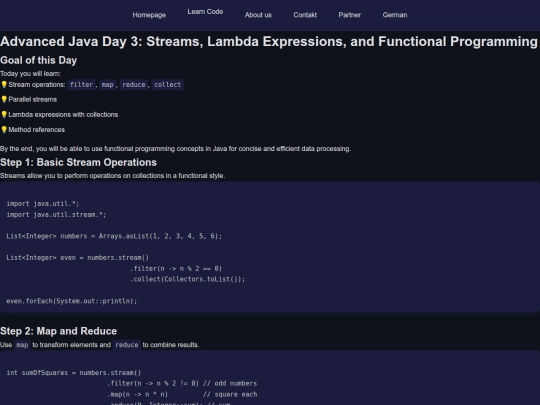Click the 'By the end, you will be able' paragraph
This screenshot has width=540, height=405.
point(175,149)
